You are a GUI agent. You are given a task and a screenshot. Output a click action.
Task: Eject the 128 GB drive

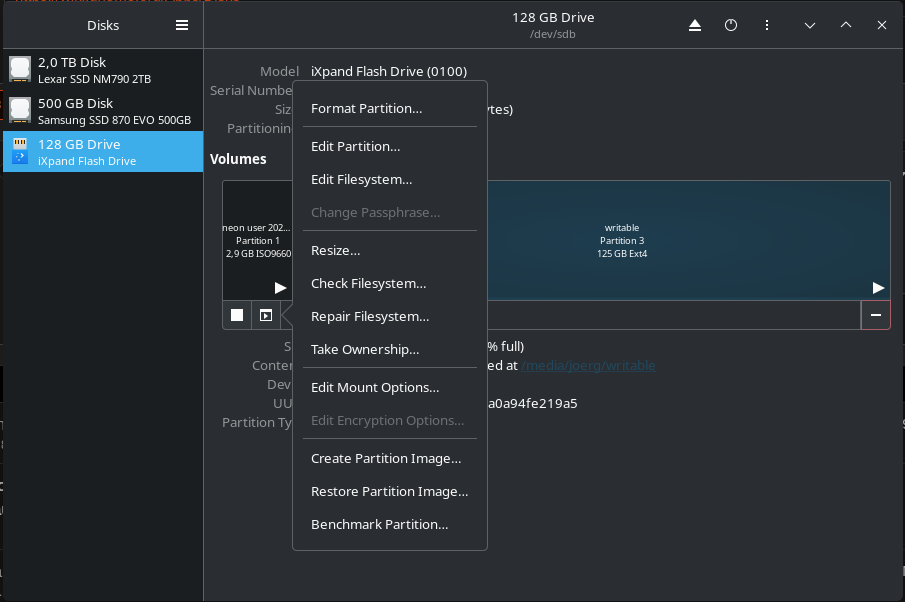click(695, 26)
